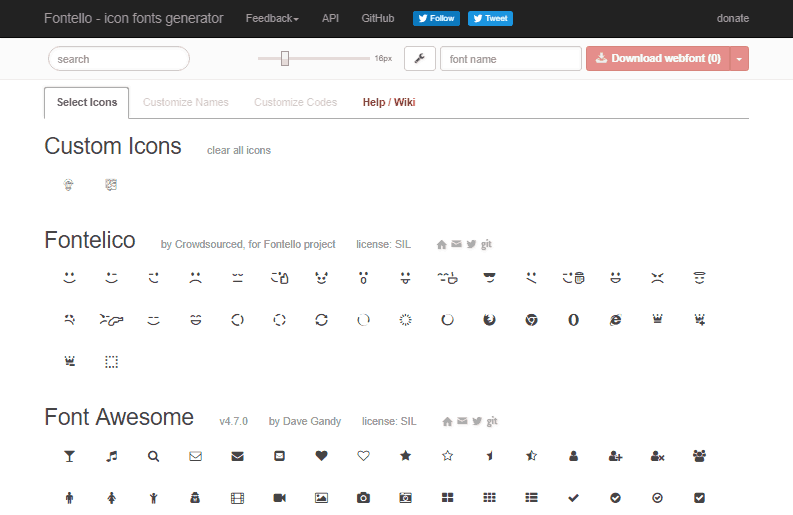Screen dimensions: 793x515
Task: Pick the empty heart outline icon
Action: point(363,456)
